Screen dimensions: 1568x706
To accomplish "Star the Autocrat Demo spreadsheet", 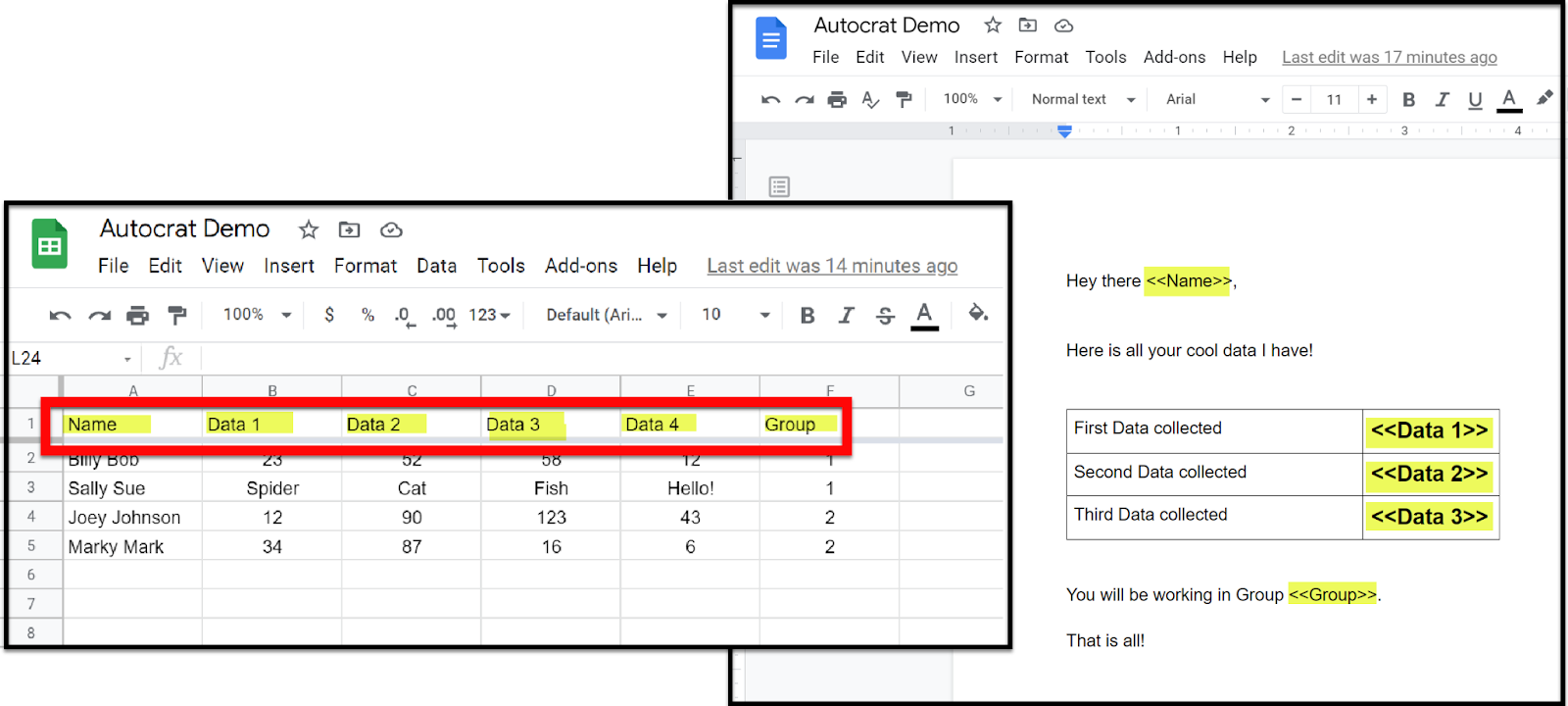I will pyautogui.click(x=309, y=229).
